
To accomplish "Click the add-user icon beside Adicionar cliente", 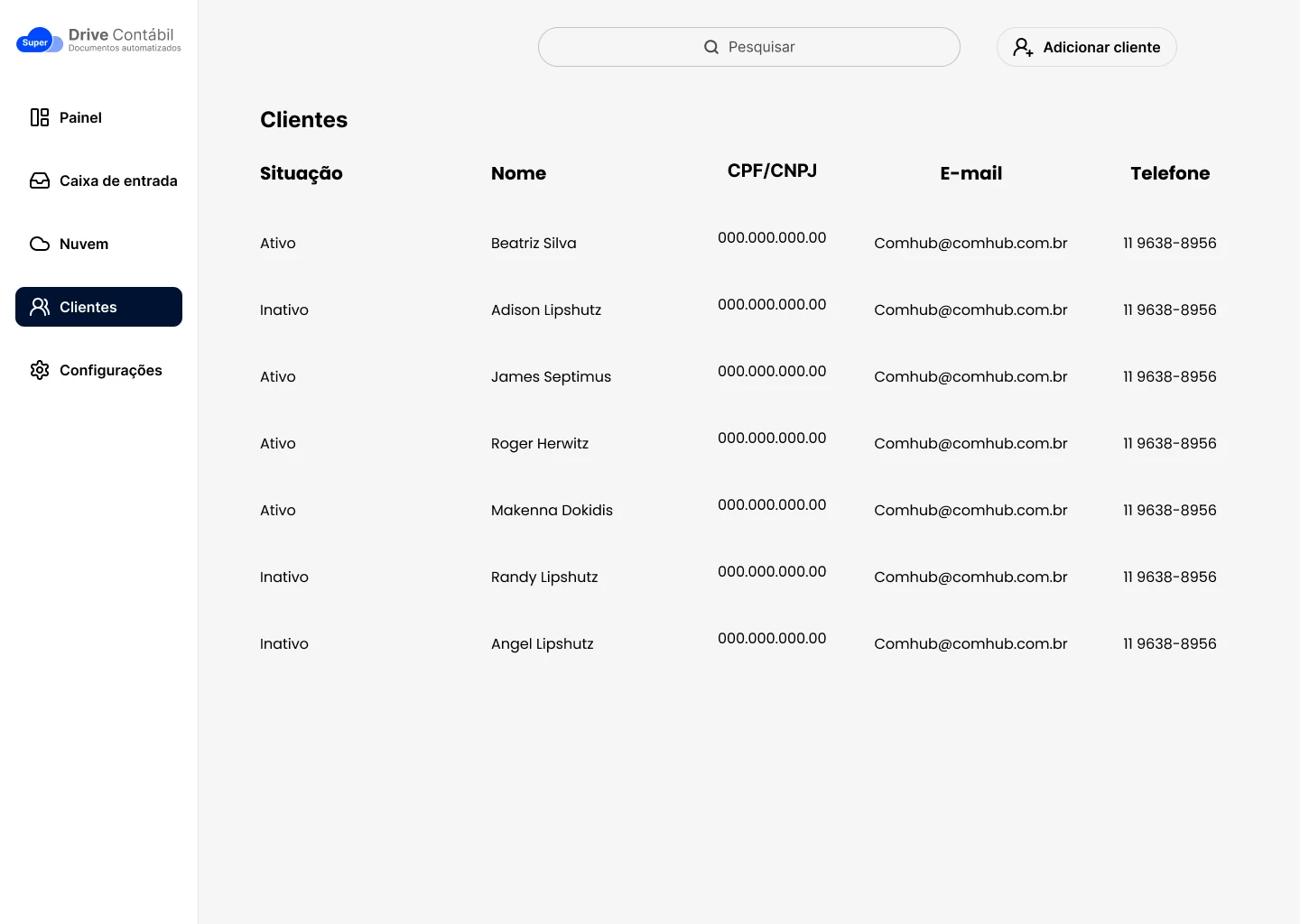I will tap(1023, 47).
